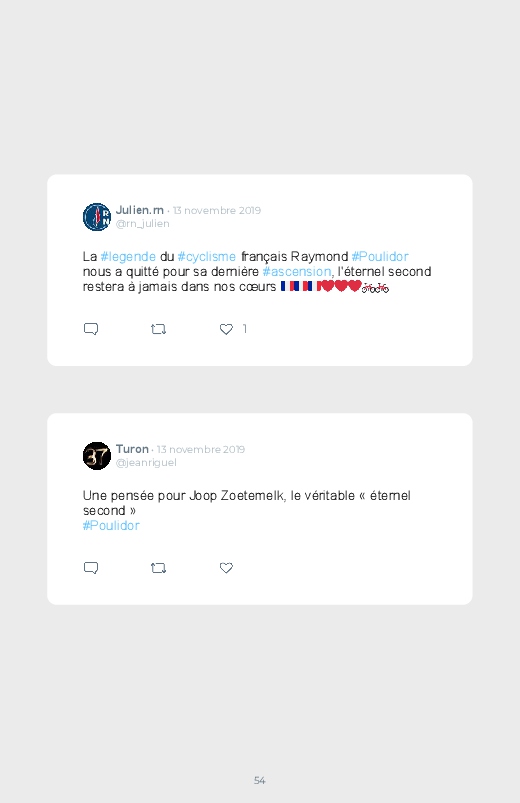The height and width of the screenshot is (803, 520).
Task: Click the @rn_julien handle
Action: pos(142,224)
